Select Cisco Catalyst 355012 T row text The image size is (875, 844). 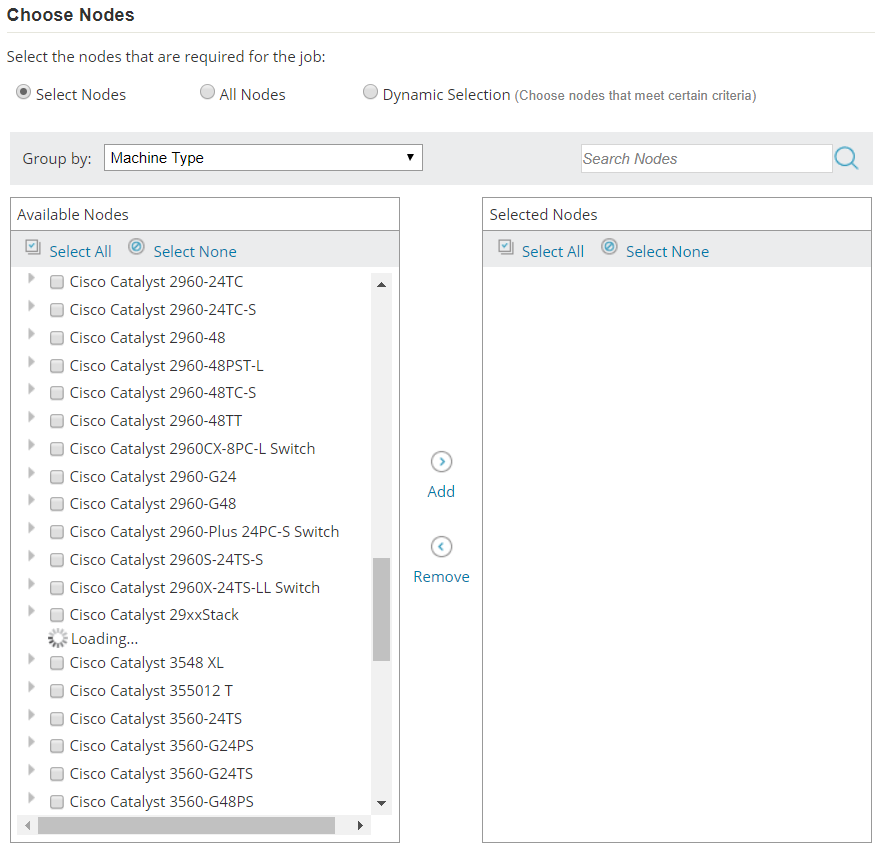151,691
